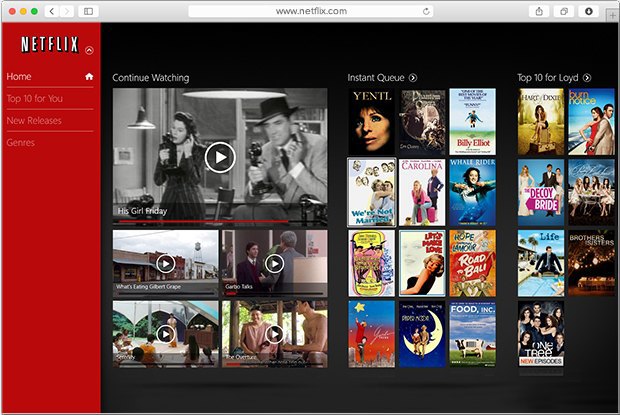The height and width of the screenshot is (415, 620).
Task: Open the Billy Elliot poster
Action: pyautogui.click(x=473, y=122)
